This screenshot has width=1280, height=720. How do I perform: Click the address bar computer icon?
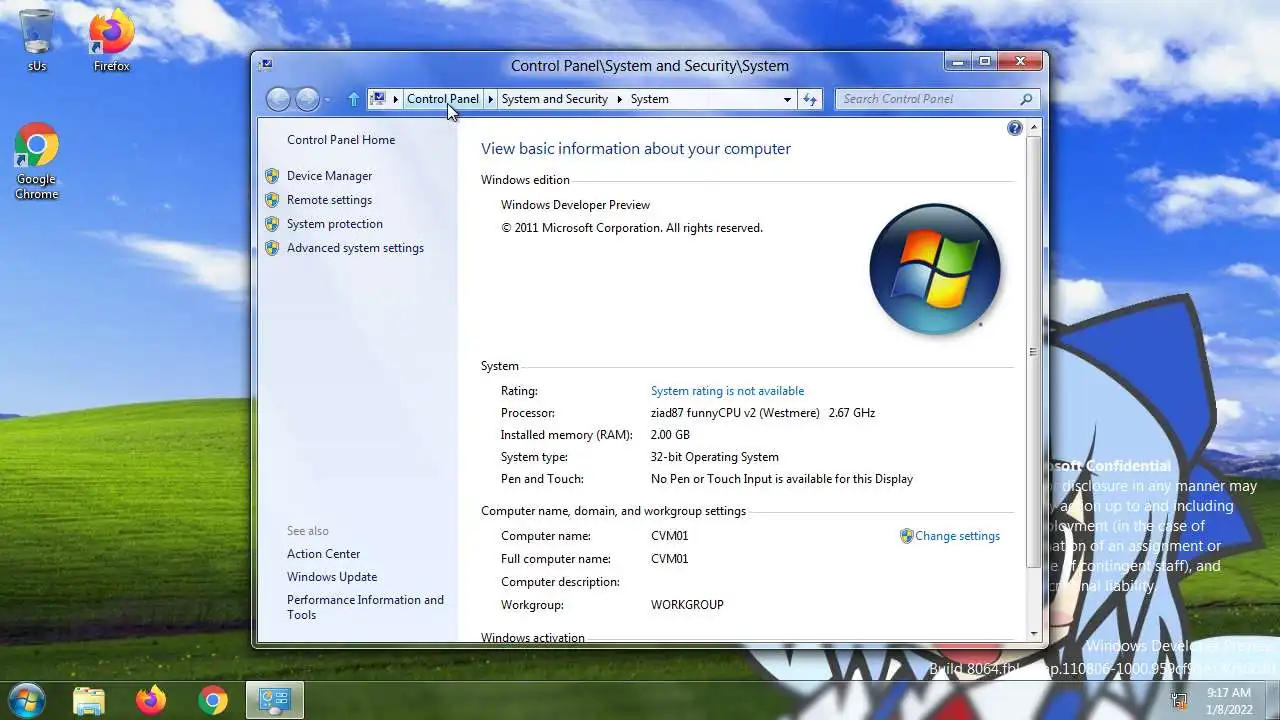coord(378,99)
